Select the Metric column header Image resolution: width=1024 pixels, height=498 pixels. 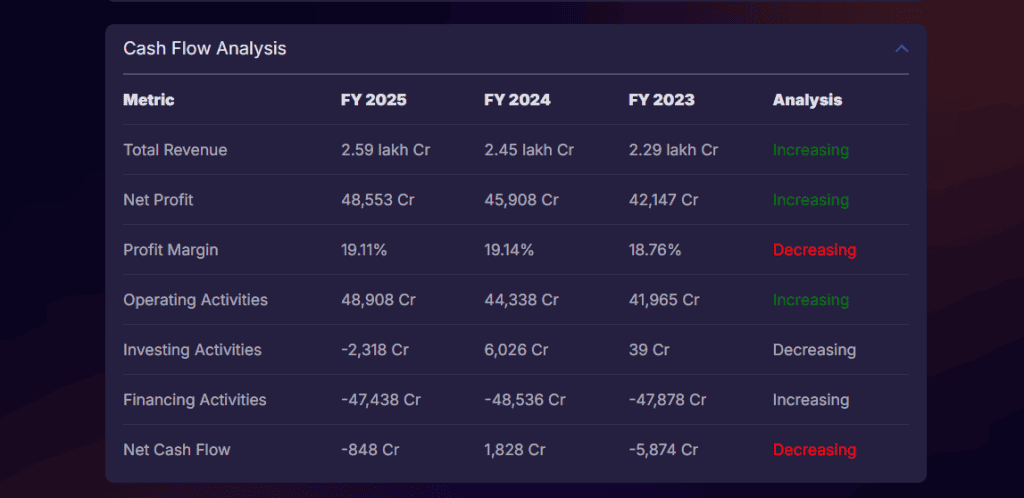[148, 100]
